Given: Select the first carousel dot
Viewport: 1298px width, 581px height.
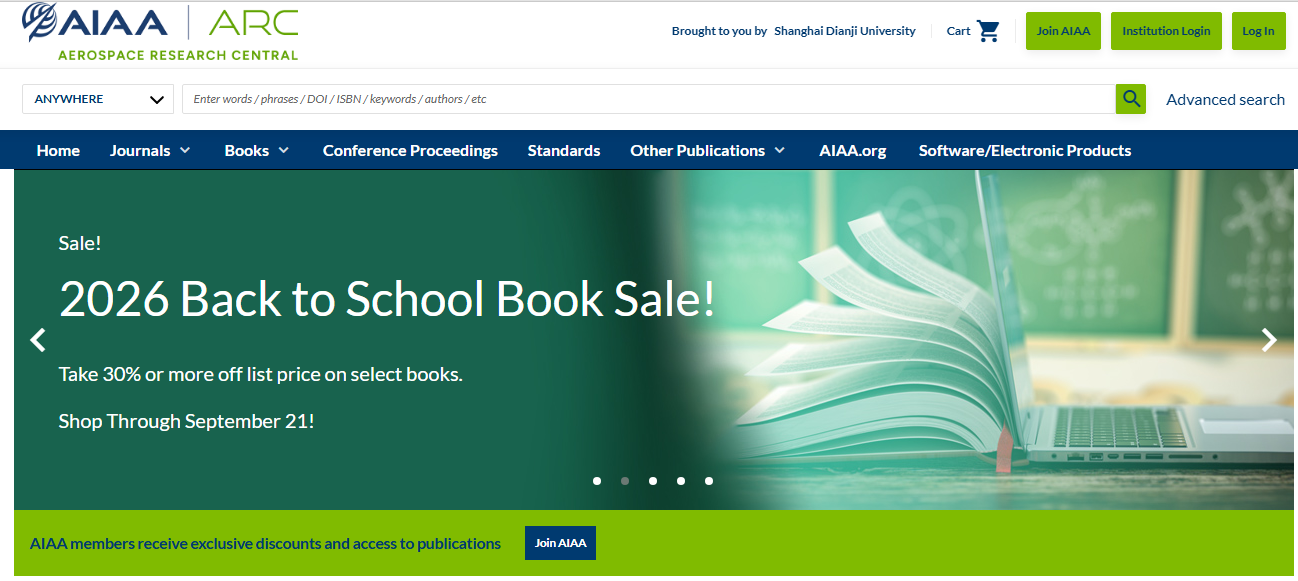Looking at the screenshot, I should pos(597,481).
